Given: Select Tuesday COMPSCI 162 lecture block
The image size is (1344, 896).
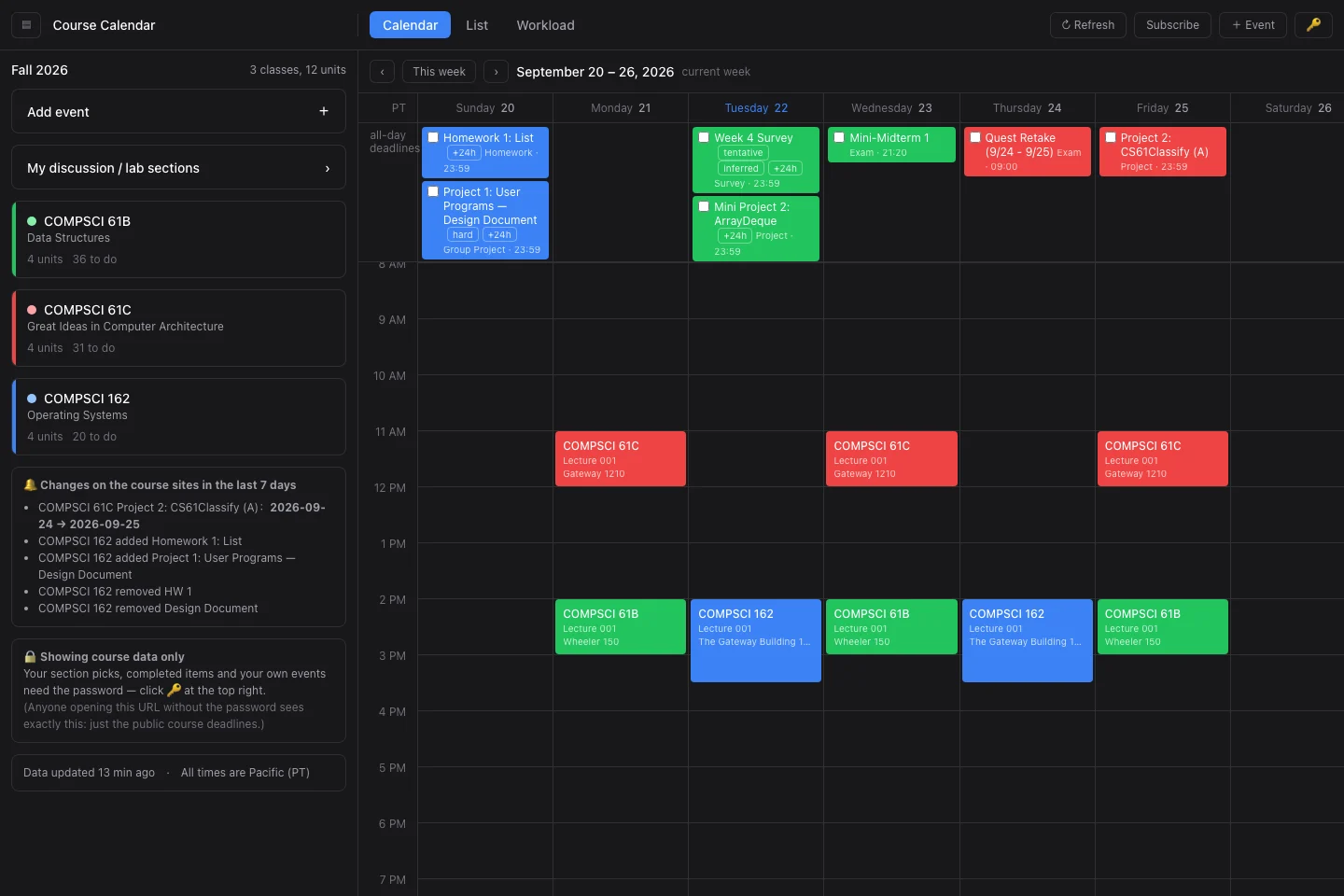Looking at the screenshot, I should [756, 640].
